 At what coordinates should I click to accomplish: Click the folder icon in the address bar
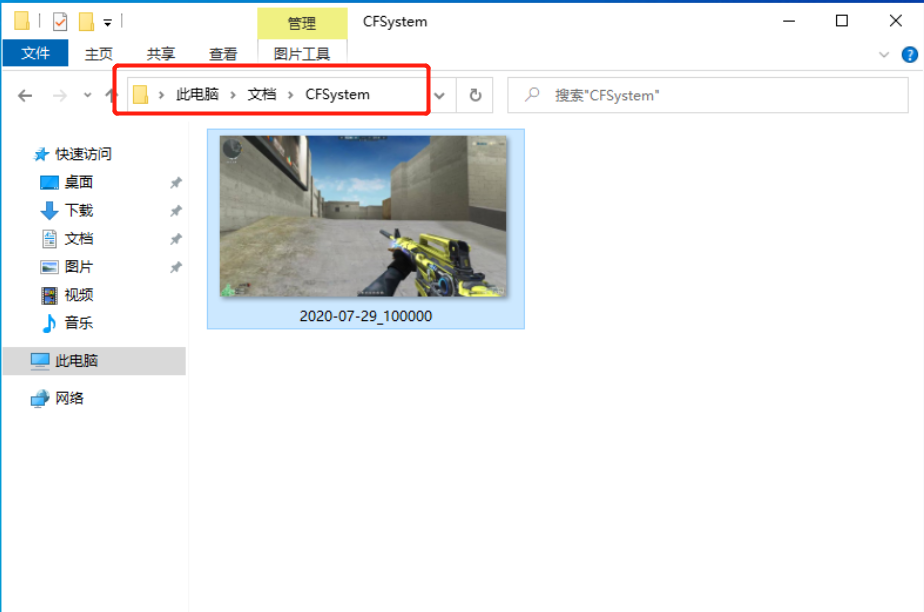(140, 95)
